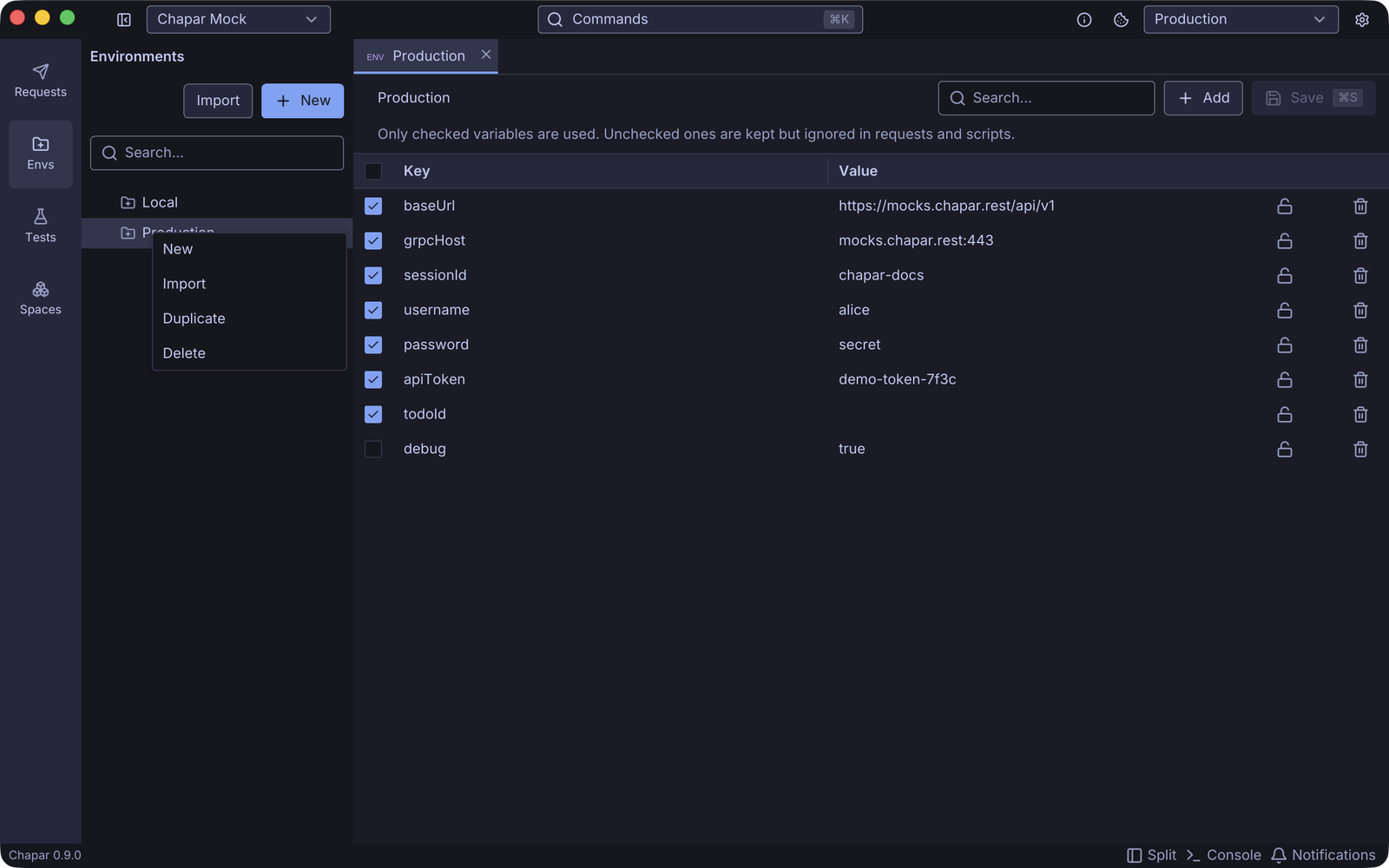Image resolution: width=1389 pixels, height=868 pixels.
Task: Open Notifications from the status bar
Action: [1323, 855]
